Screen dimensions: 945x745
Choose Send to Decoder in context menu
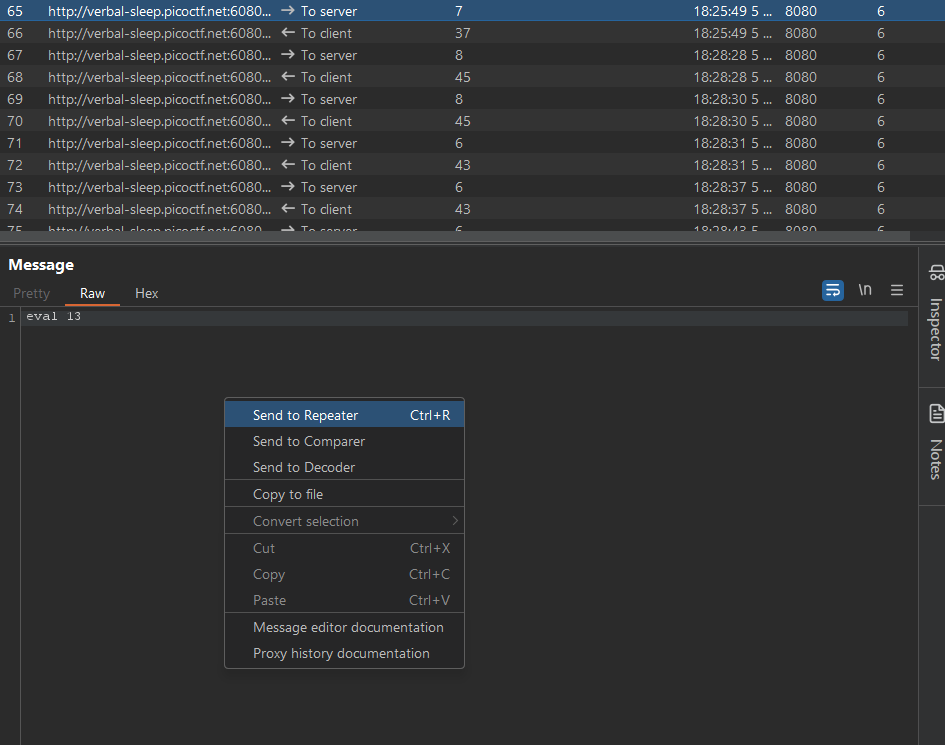[x=344, y=467]
